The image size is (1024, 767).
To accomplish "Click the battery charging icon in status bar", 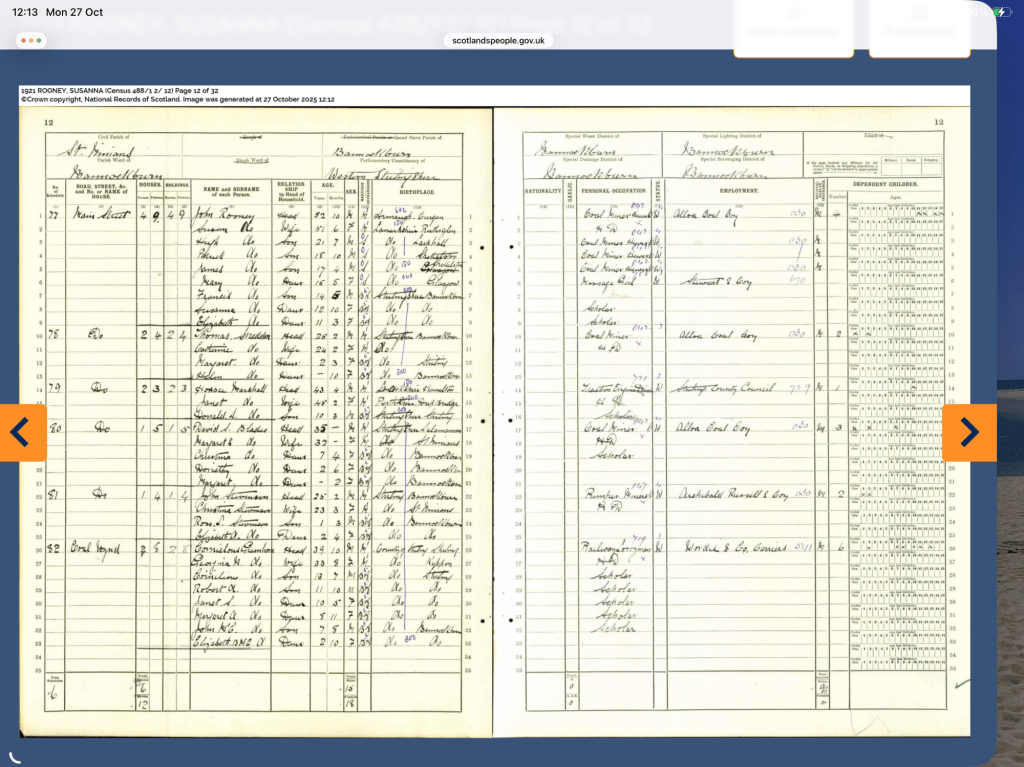I will [1001, 11].
